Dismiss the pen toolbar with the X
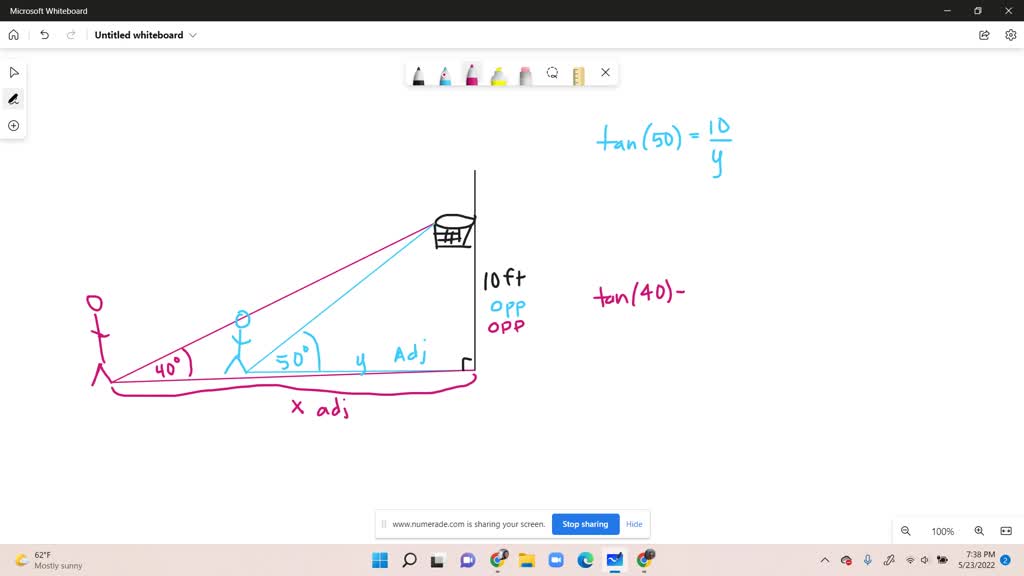Image resolution: width=1024 pixels, height=576 pixels. tap(605, 72)
